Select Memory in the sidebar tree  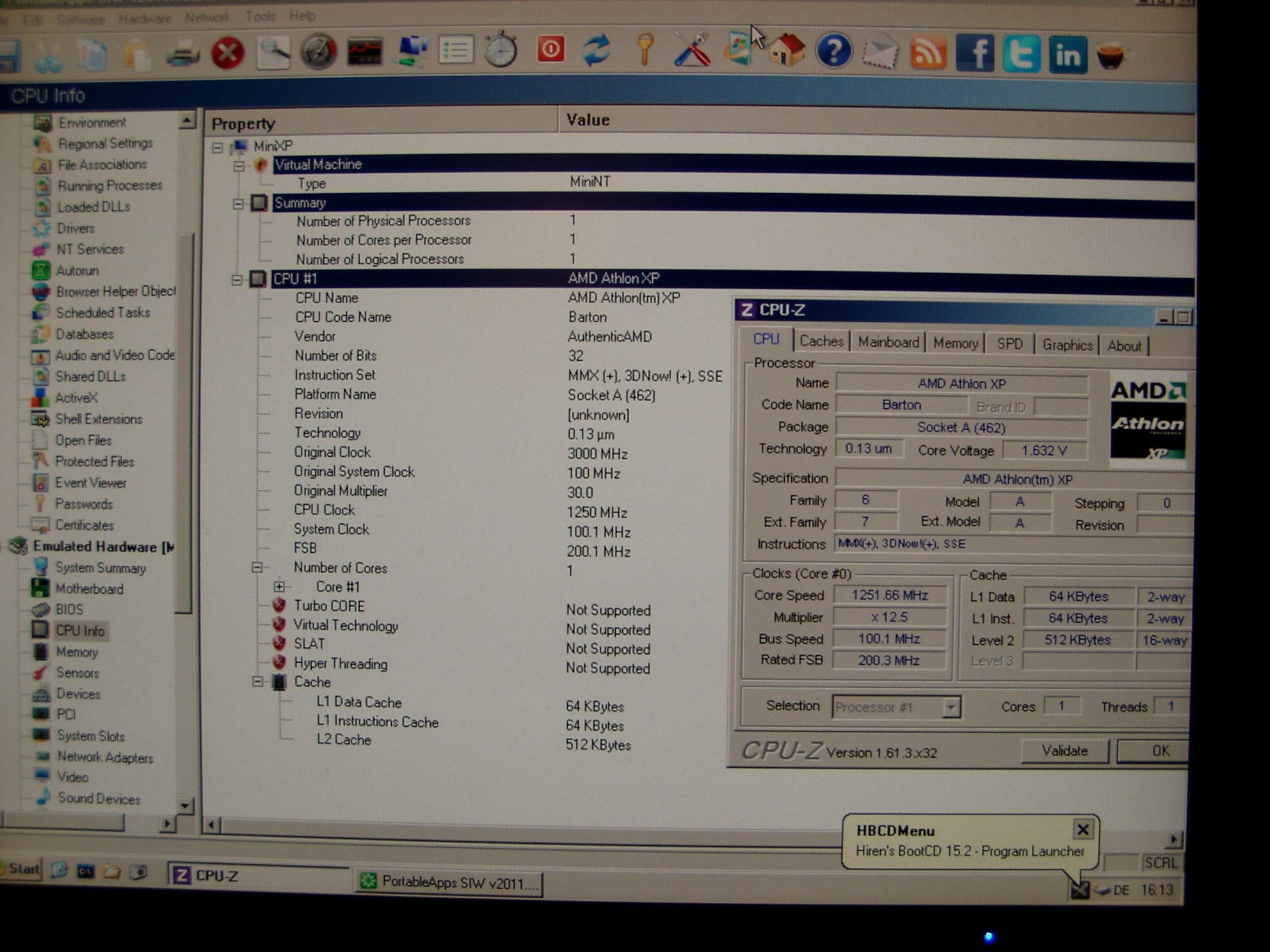(x=77, y=651)
